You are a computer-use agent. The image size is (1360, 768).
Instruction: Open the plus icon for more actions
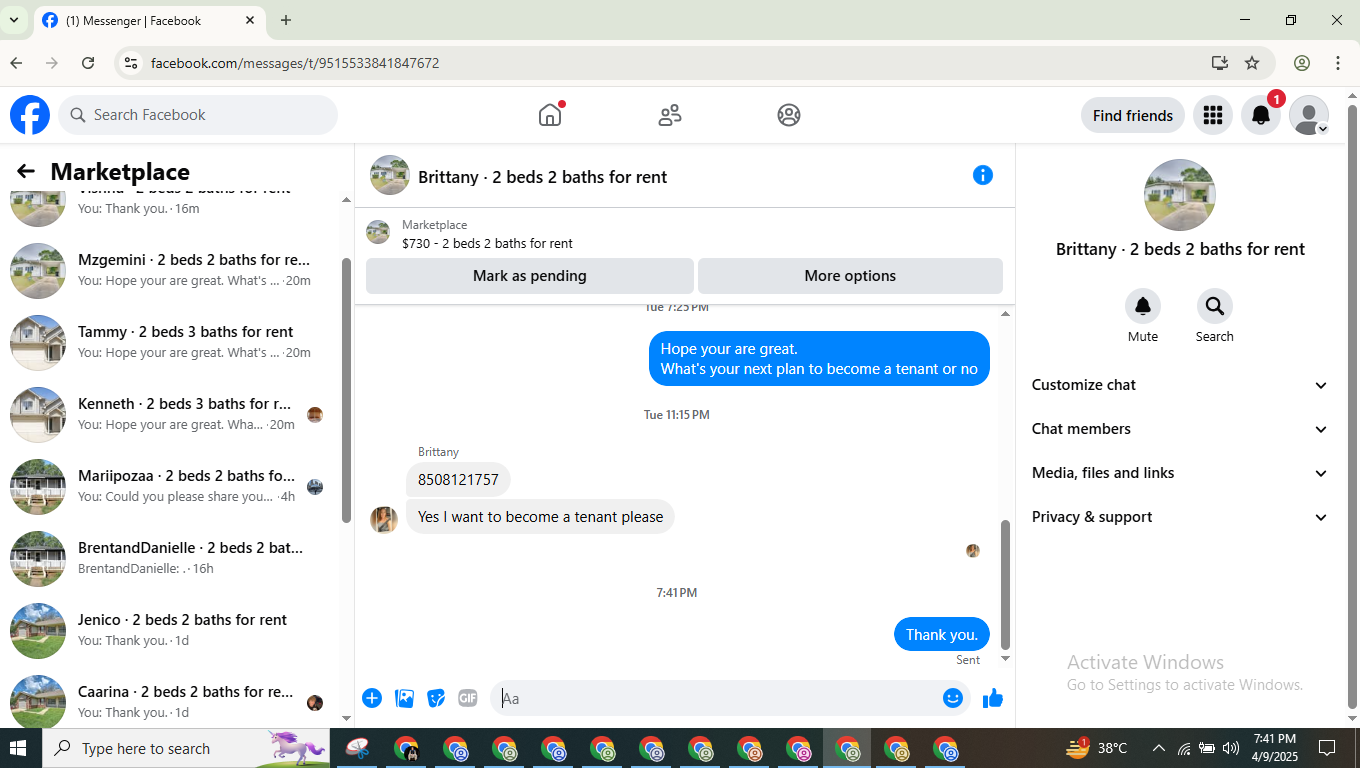pos(372,698)
